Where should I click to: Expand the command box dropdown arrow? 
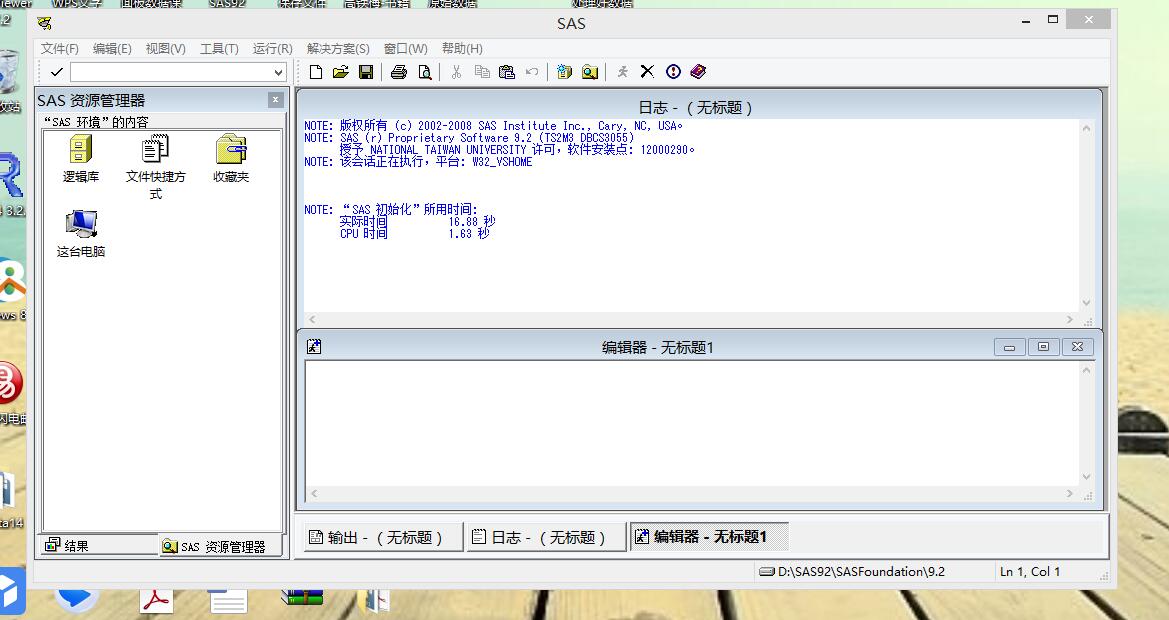point(278,73)
